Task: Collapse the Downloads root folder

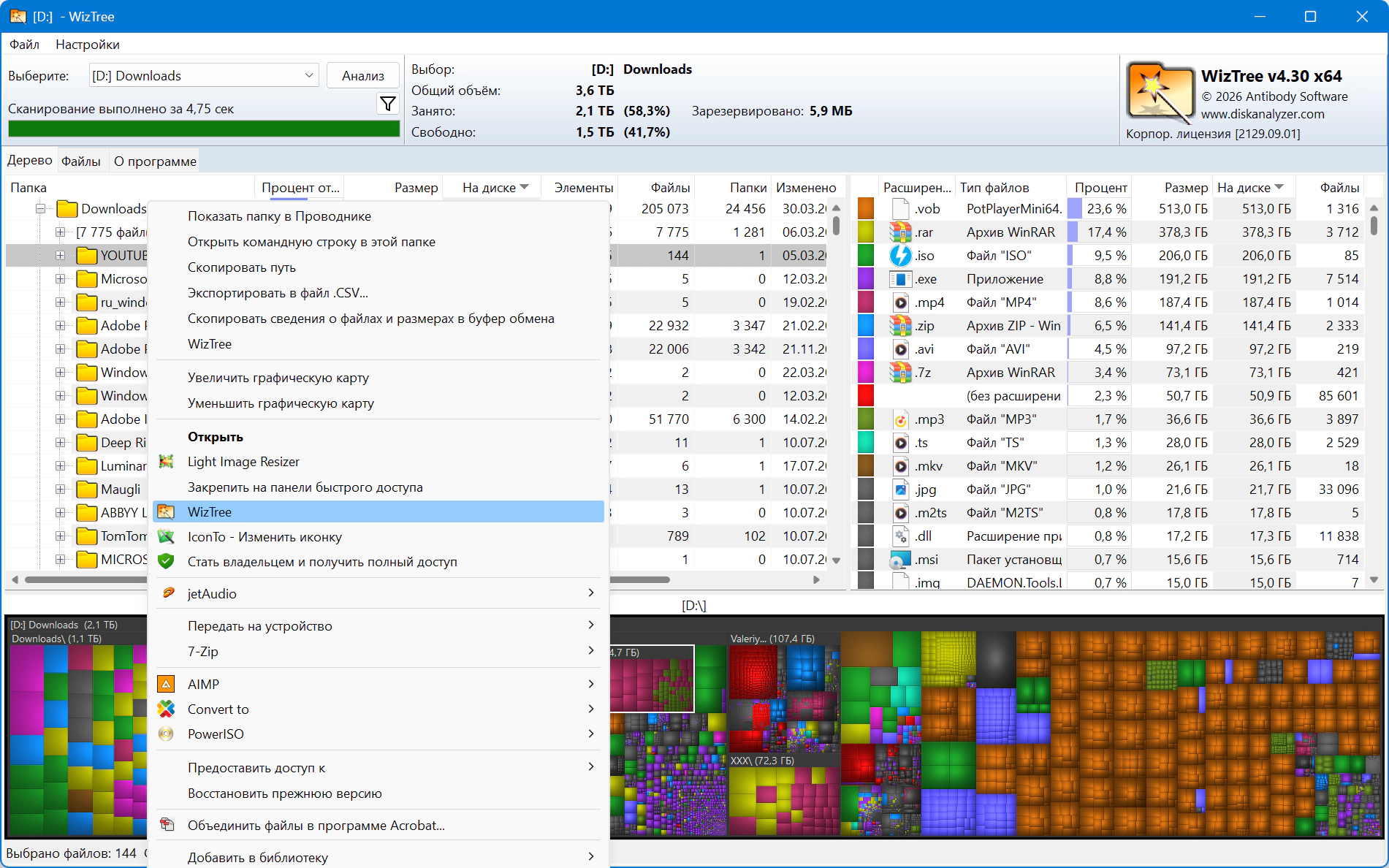Action: click(x=40, y=209)
